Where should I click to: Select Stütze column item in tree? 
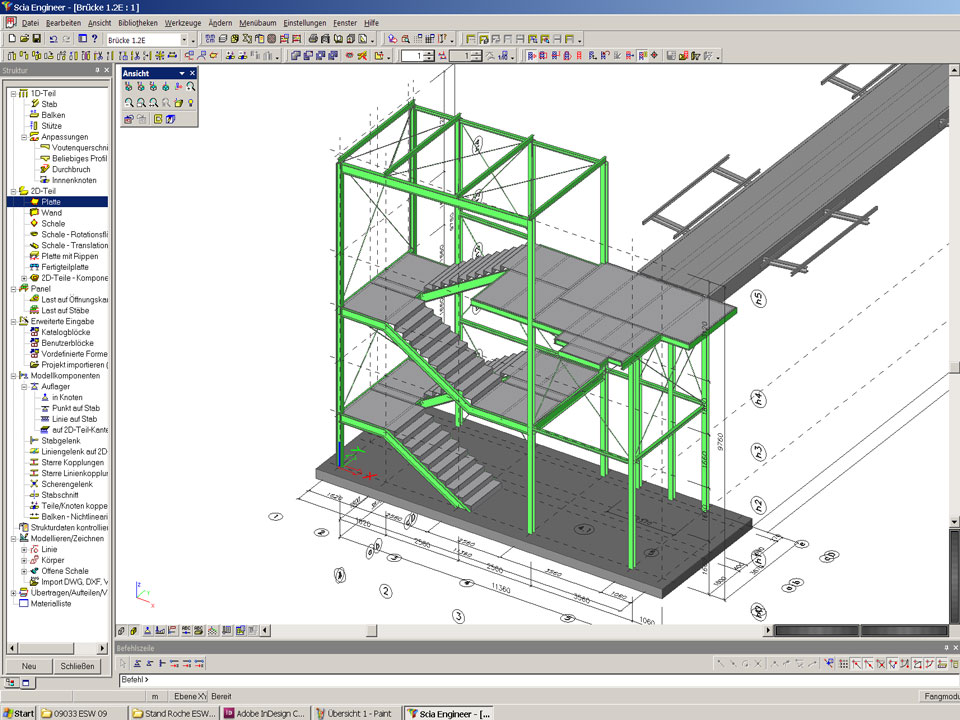click(x=51, y=126)
